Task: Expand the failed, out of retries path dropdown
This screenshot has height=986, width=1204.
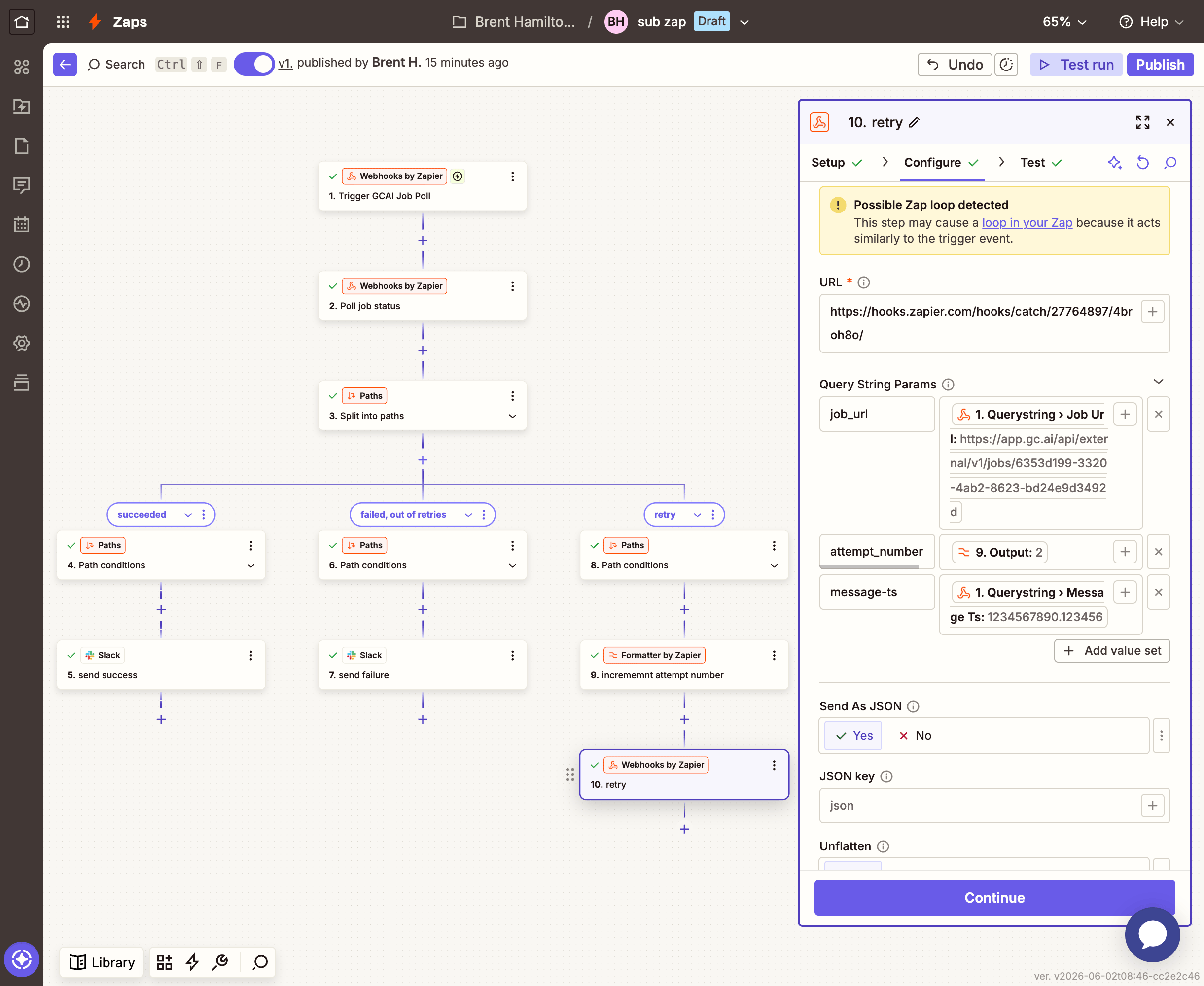Action: point(468,515)
